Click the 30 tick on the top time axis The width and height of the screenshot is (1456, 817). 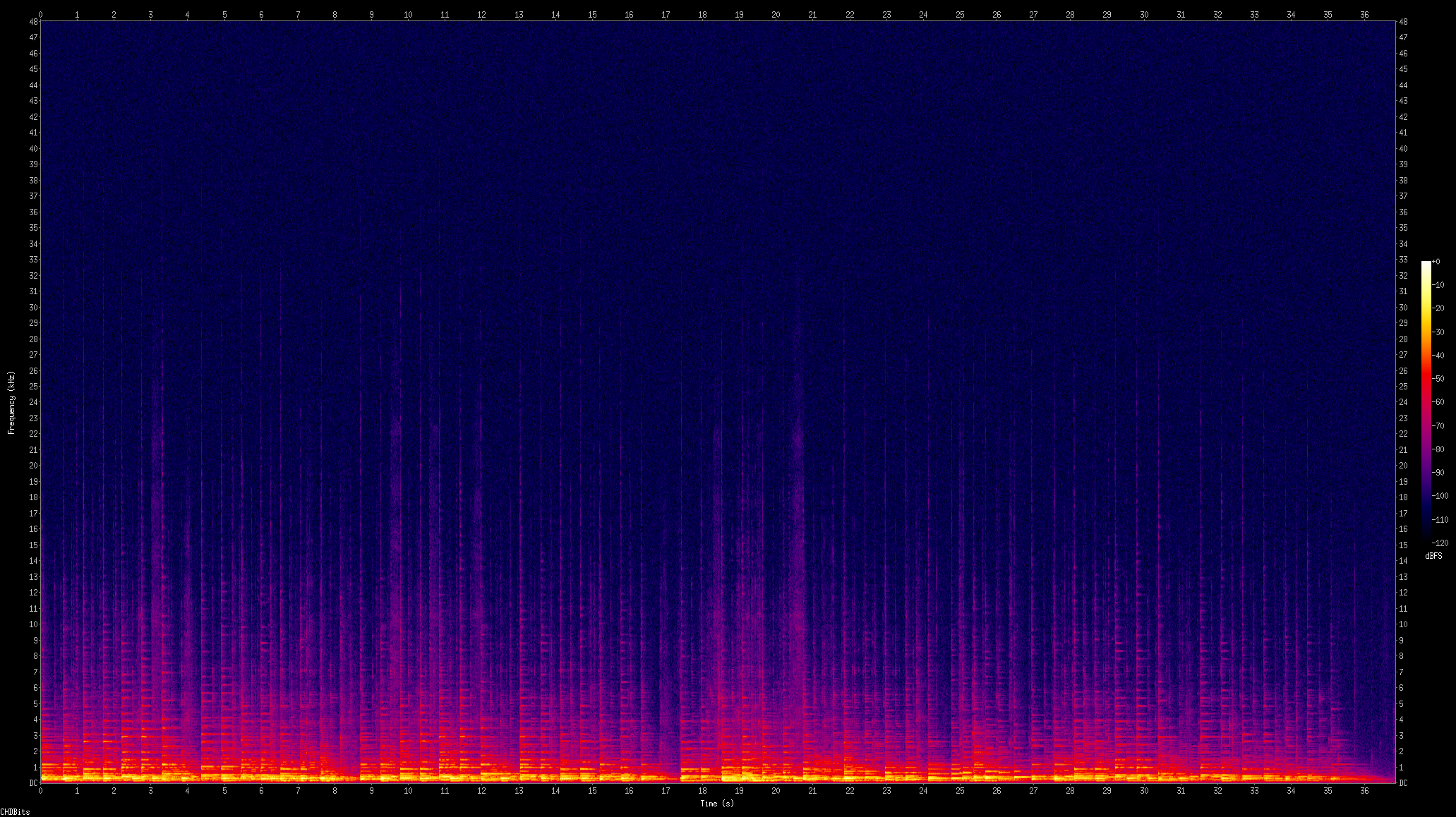click(x=1143, y=14)
